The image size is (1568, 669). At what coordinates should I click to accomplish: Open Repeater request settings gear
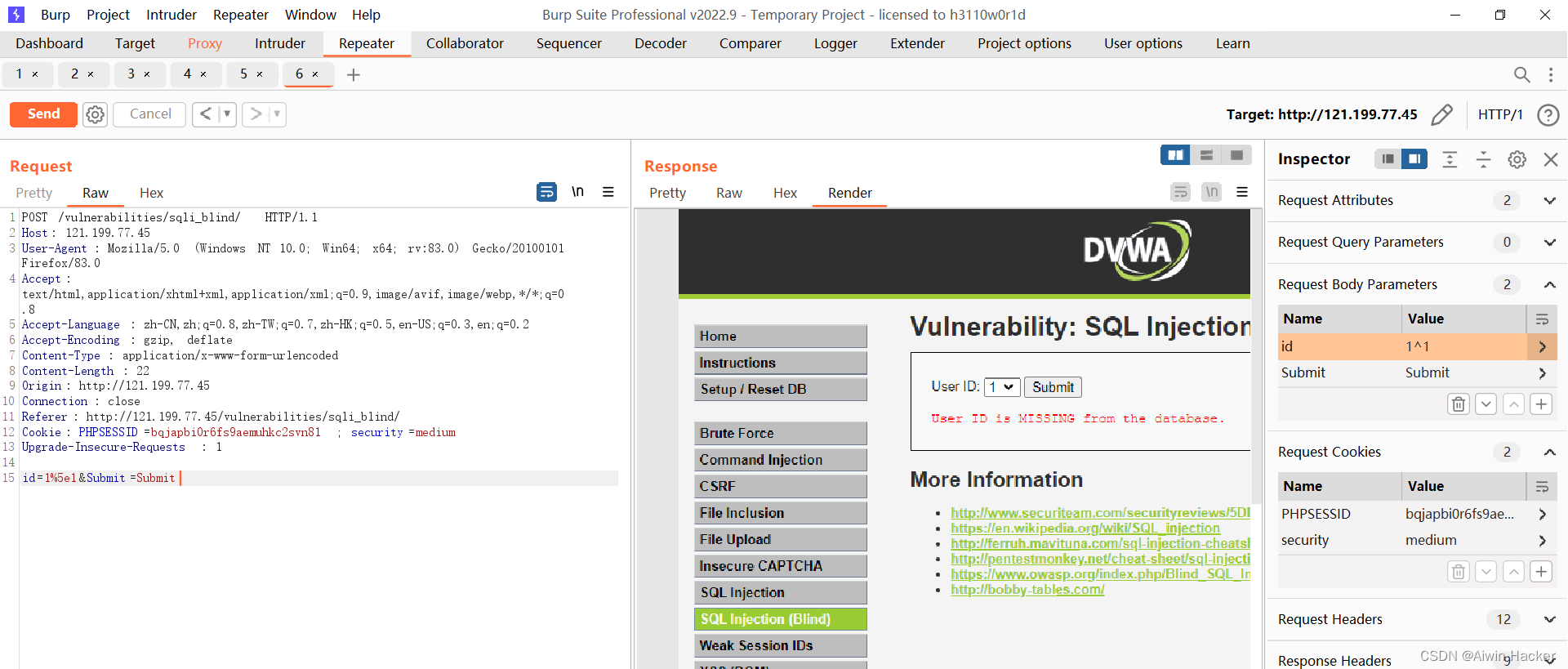(96, 114)
